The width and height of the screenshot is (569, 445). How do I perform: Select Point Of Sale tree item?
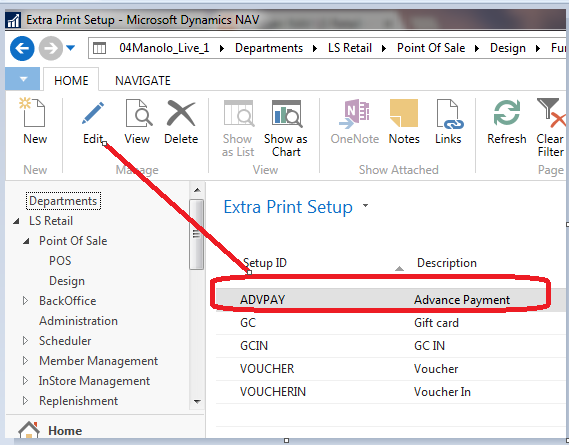[73, 241]
